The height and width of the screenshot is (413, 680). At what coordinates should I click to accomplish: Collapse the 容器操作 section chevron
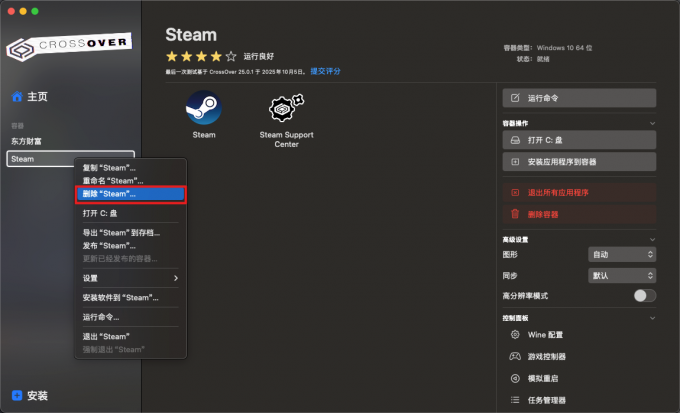coord(652,123)
